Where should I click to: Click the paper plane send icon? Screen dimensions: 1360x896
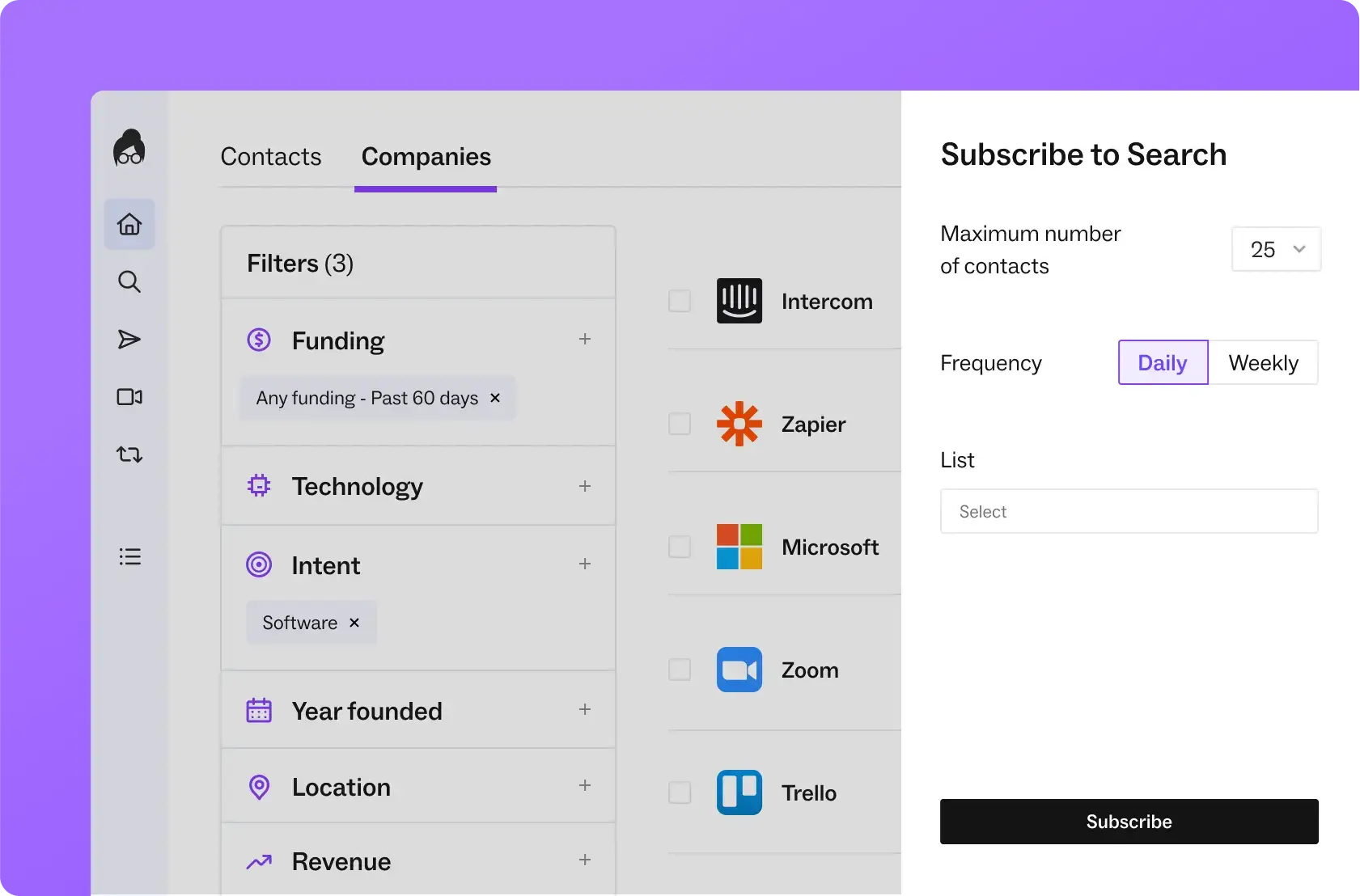(x=129, y=340)
